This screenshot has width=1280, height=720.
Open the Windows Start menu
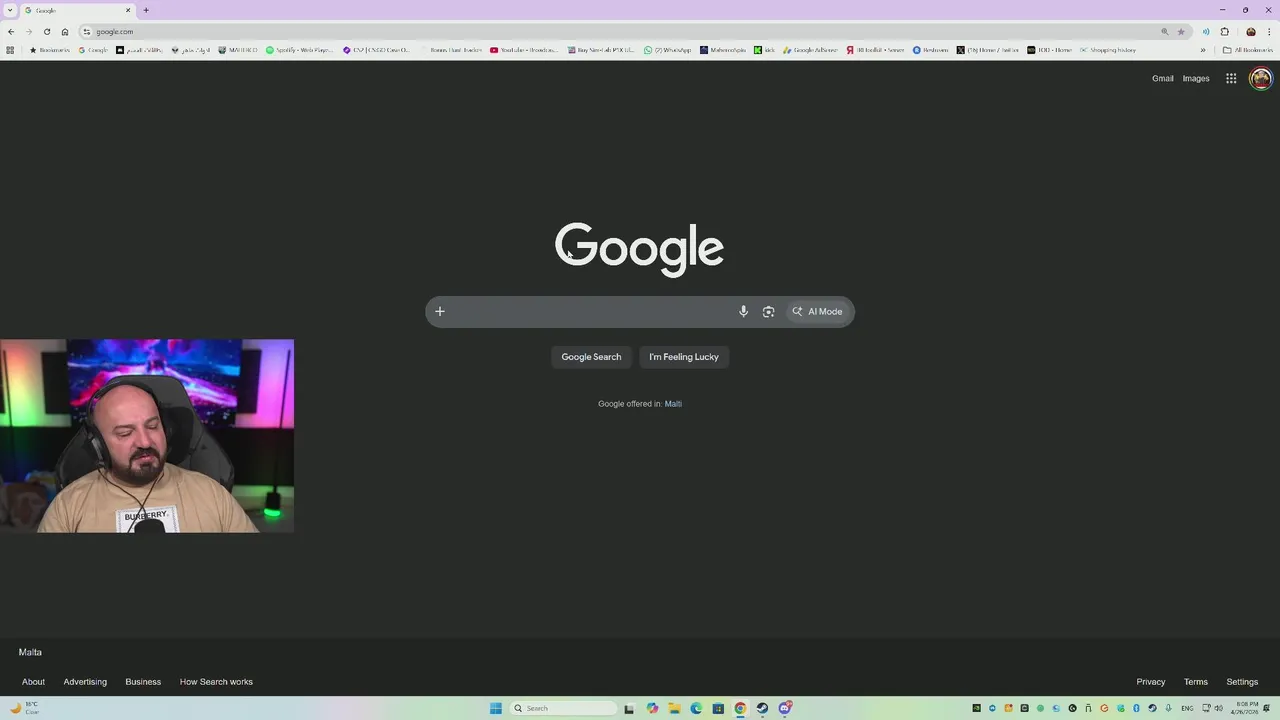pyautogui.click(x=495, y=708)
